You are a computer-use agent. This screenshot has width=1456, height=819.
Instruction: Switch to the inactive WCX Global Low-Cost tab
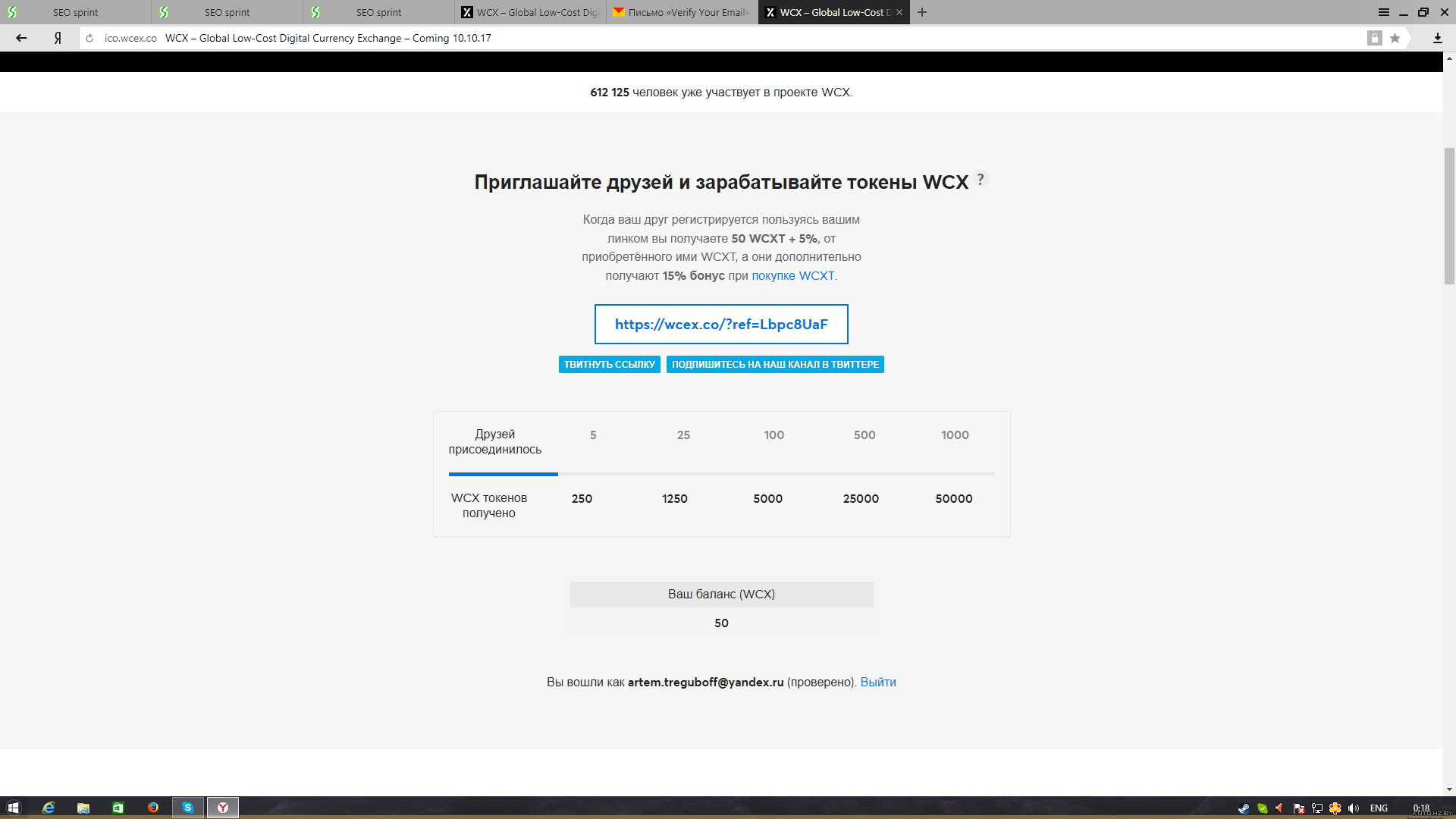click(x=531, y=12)
